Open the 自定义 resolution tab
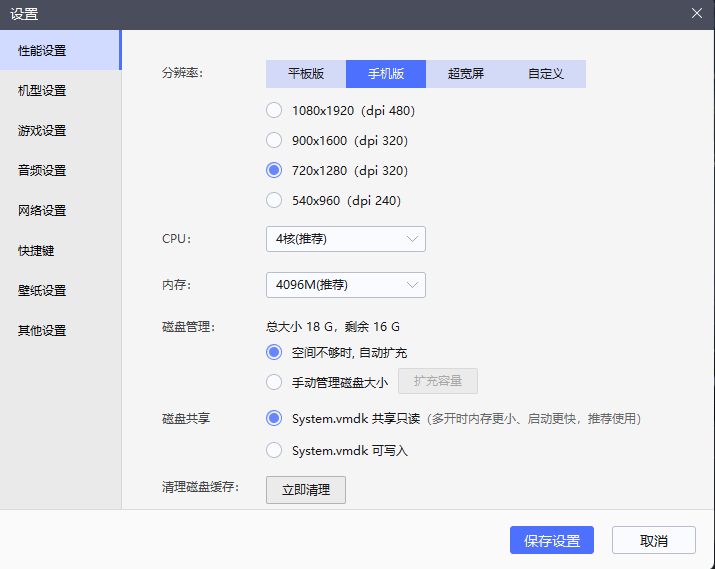 click(x=546, y=74)
